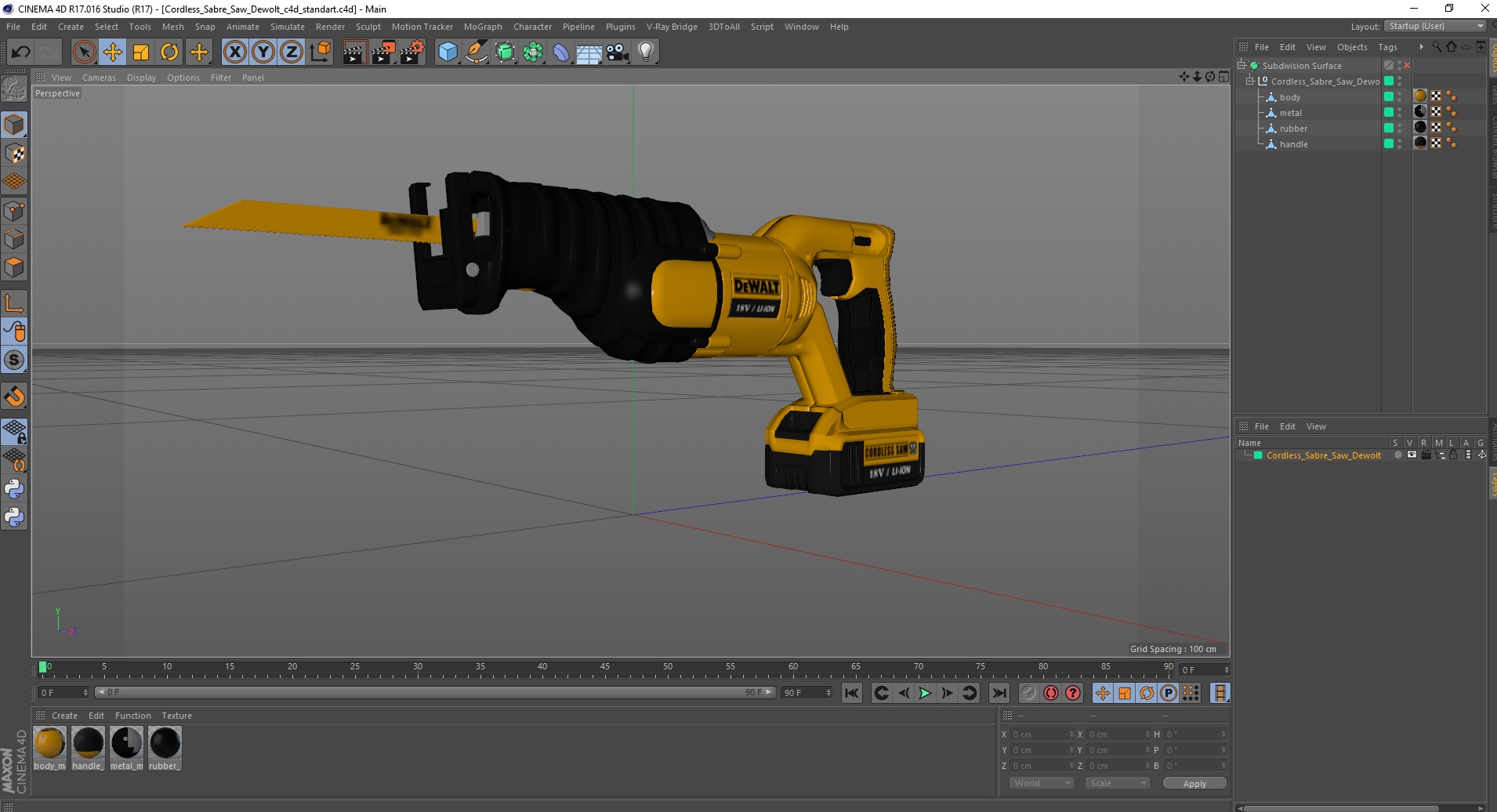Screen dimensions: 1497x812
Task: Open the MoGraph menu
Action: (483, 27)
